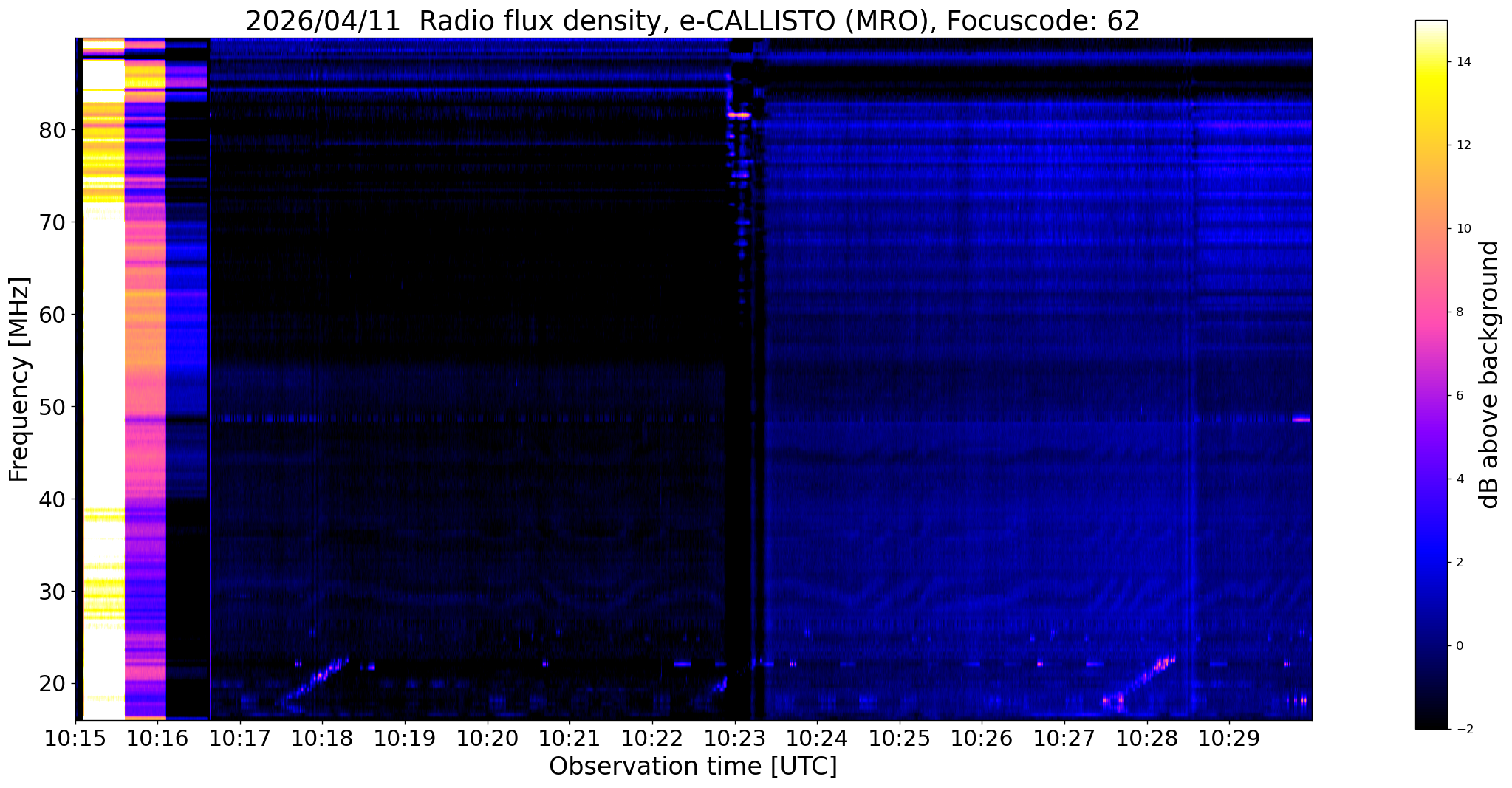Pick the 60 MHz frequency tick label
This screenshot has height=788, width=1512.
click(52, 315)
